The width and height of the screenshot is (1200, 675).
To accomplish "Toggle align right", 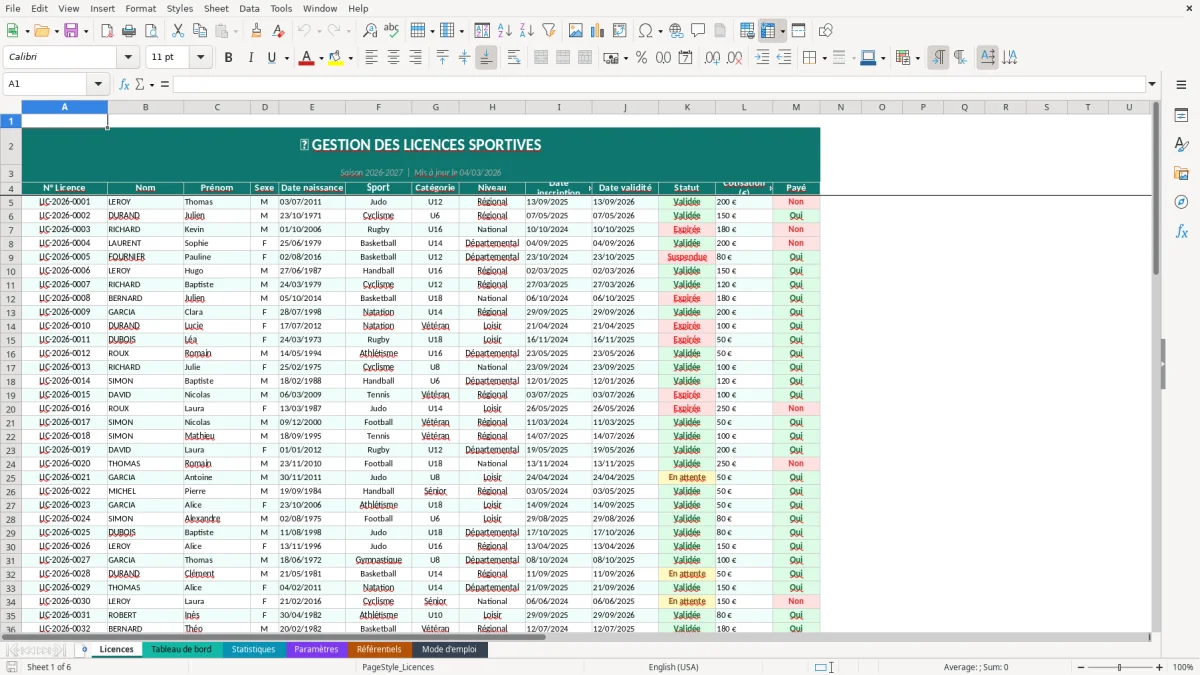I will (415, 58).
